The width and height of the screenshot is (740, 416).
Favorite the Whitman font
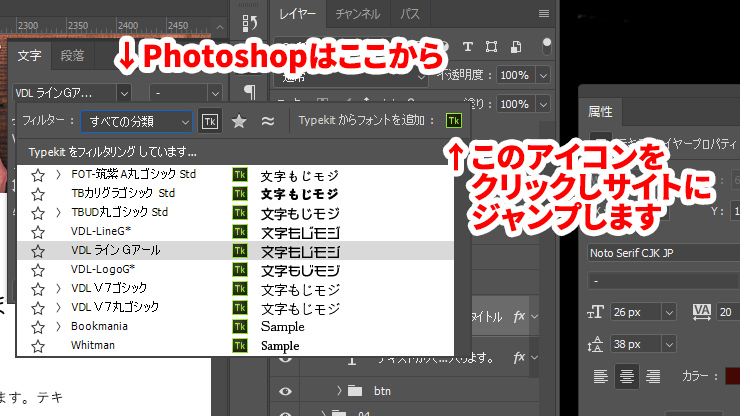click(x=38, y=346)
